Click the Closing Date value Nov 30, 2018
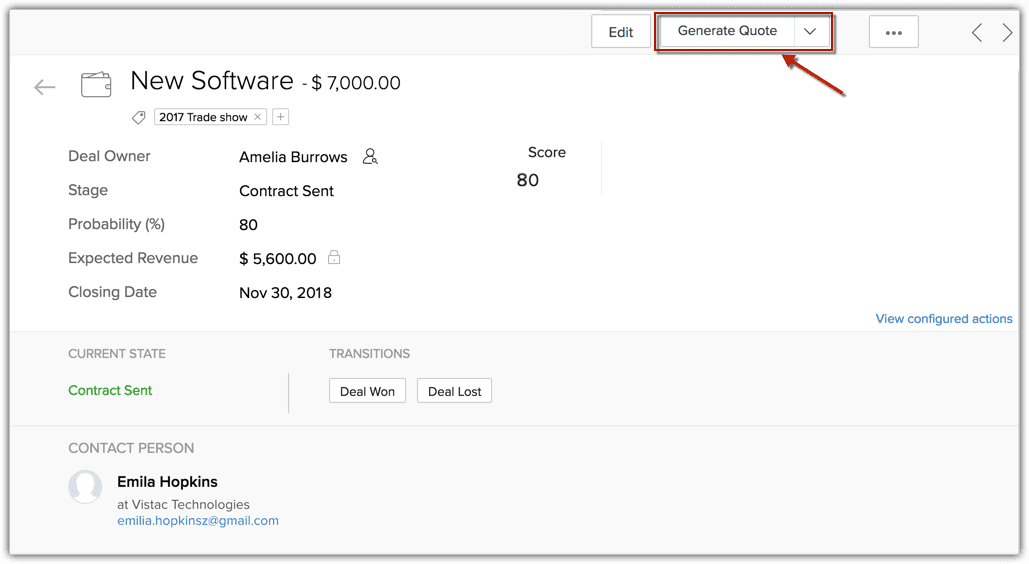 point(285,293)
